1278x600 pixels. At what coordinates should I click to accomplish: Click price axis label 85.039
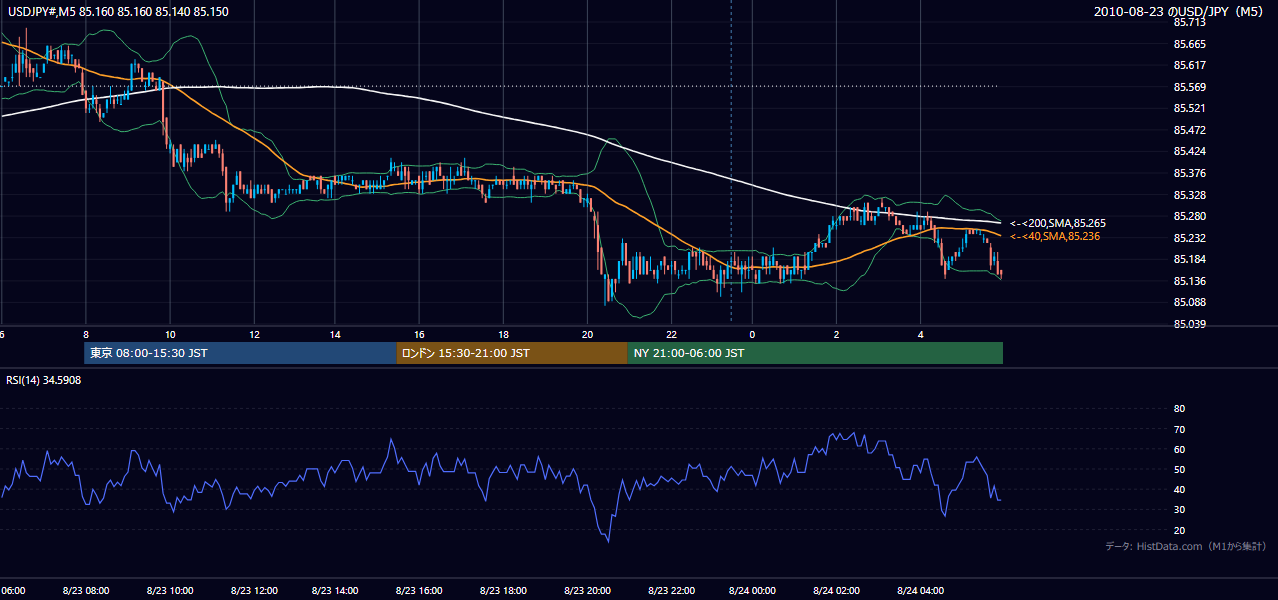1189,324
